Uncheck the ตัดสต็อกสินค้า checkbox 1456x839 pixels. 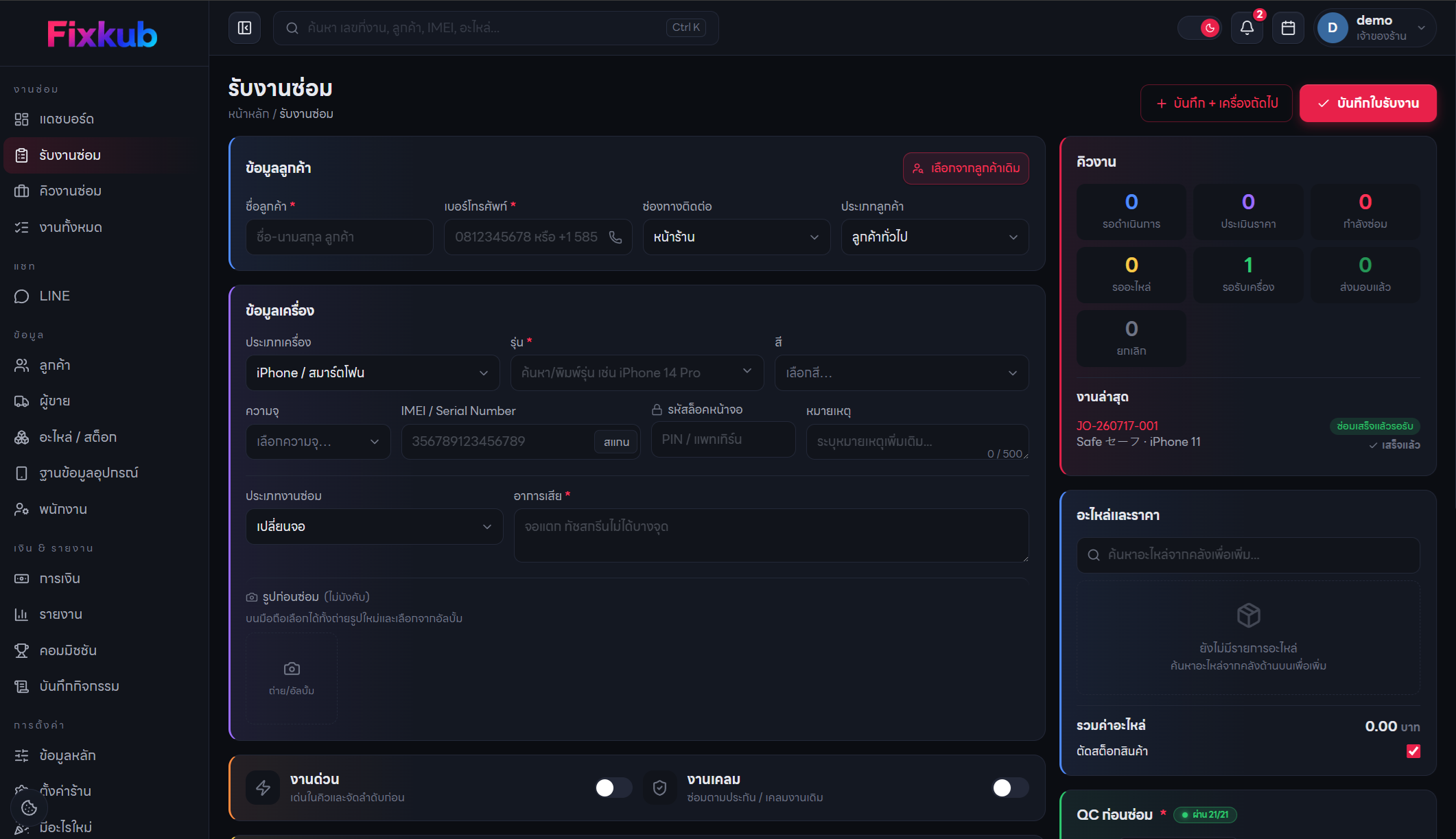1413,751
